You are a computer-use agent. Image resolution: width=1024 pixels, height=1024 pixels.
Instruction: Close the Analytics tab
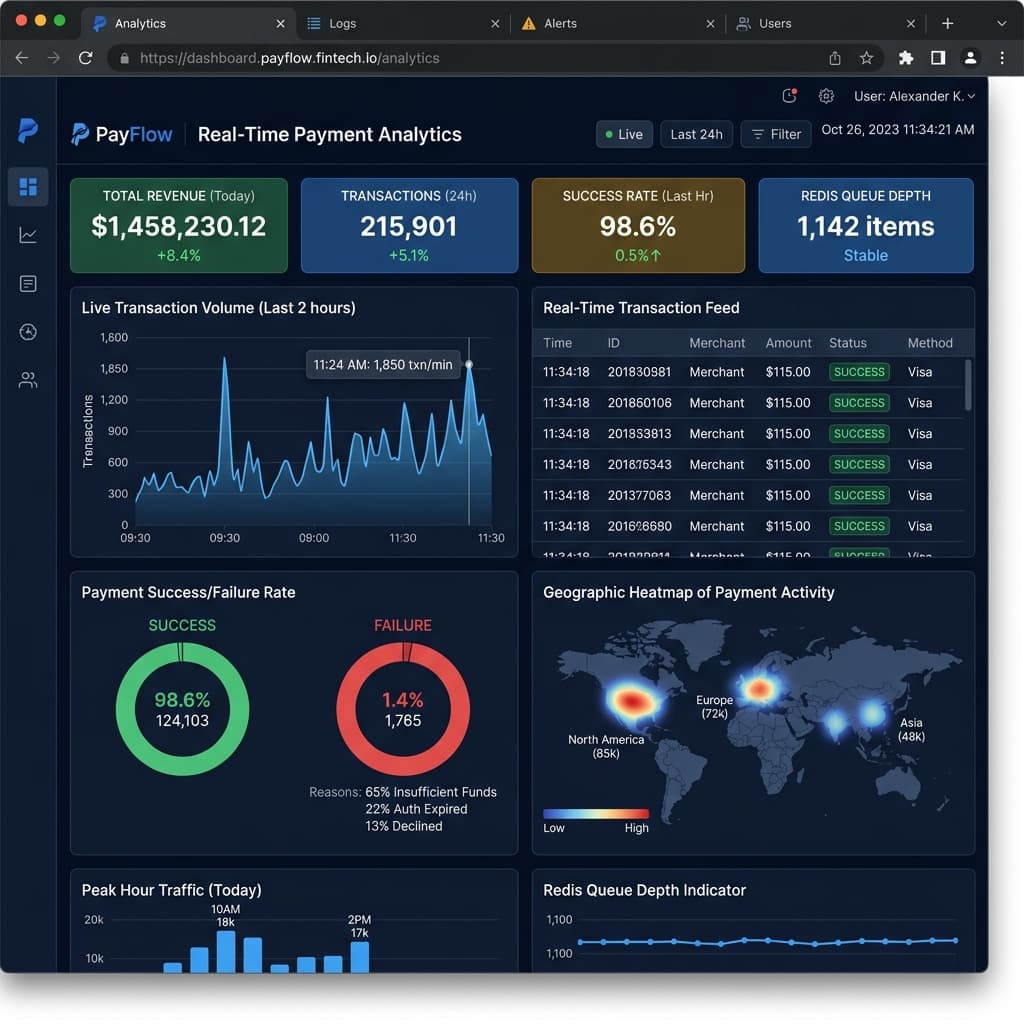[x=280, y=24]
